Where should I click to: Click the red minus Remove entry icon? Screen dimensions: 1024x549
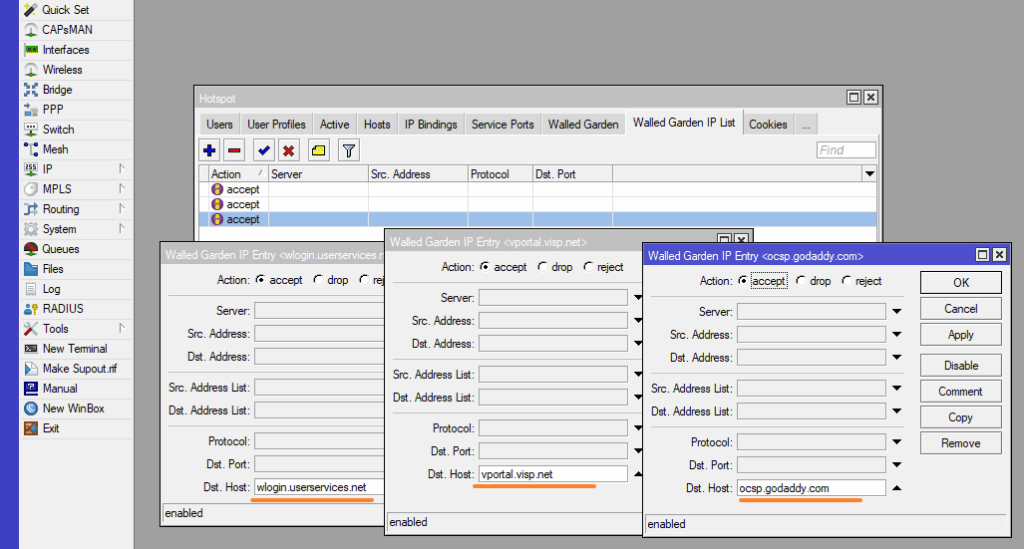click(233, 150)
